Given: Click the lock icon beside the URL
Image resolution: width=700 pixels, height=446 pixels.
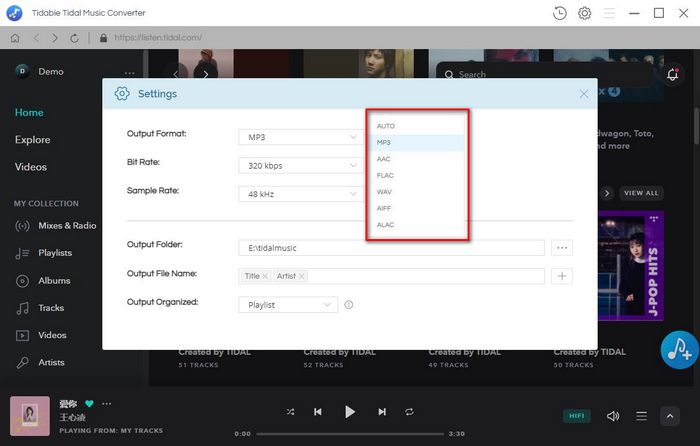Looking at the screenshot, I should pyautogui.click(x=104, y=38).
